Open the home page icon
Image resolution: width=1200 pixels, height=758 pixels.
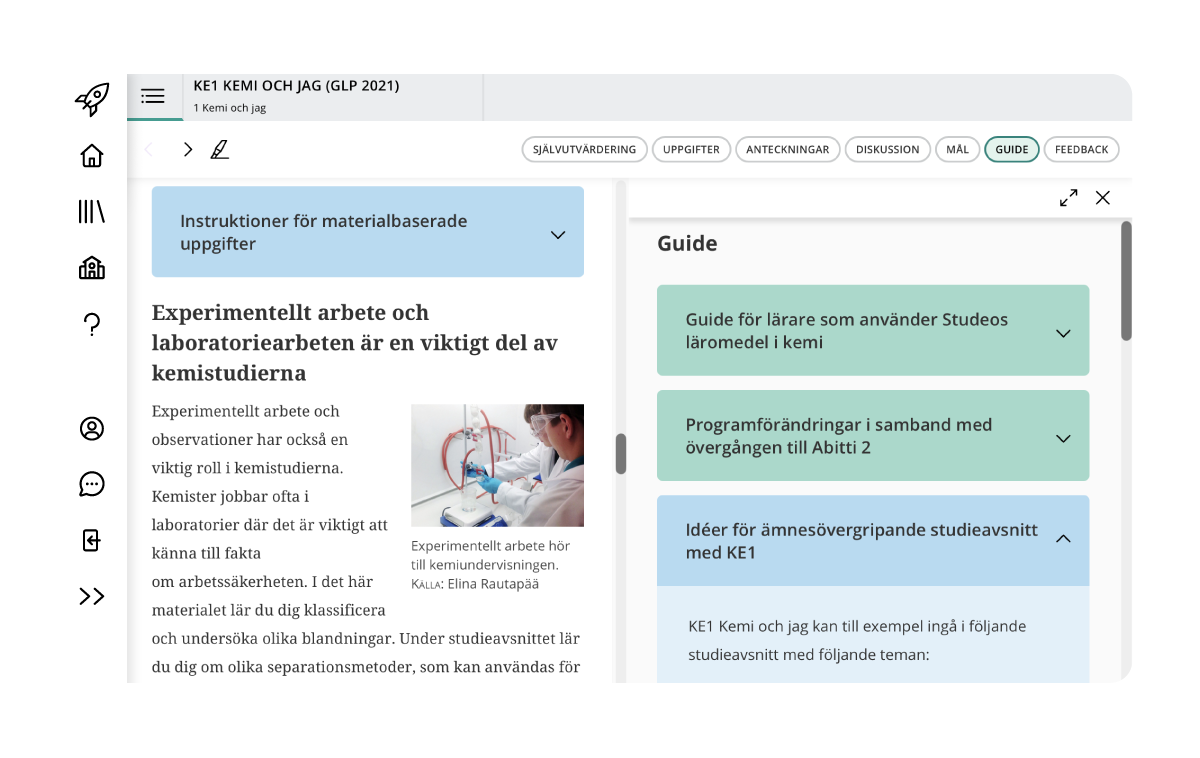coord(91,155)
